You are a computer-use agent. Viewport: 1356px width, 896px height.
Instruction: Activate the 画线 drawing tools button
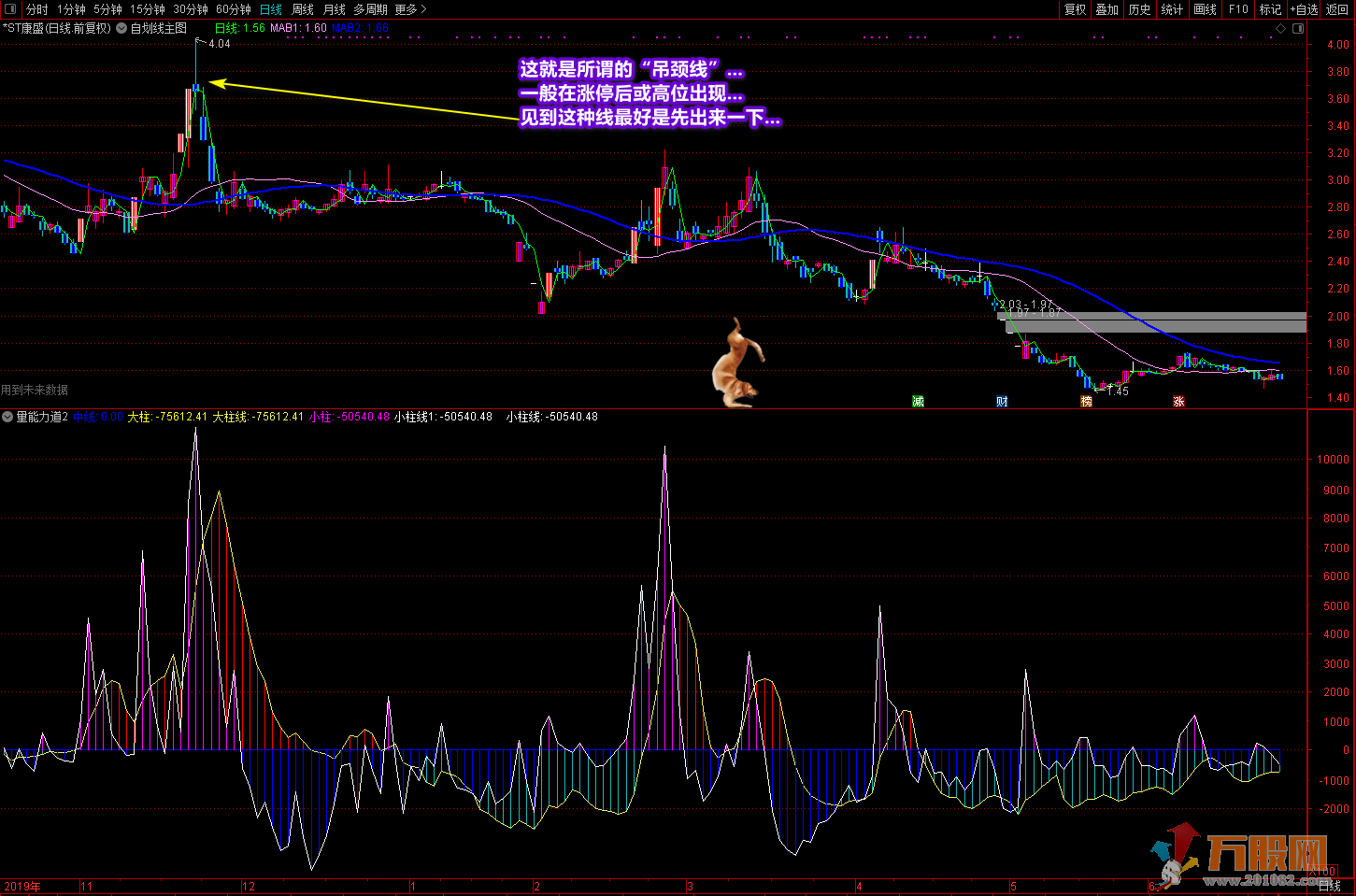[x=1206, y=9]
